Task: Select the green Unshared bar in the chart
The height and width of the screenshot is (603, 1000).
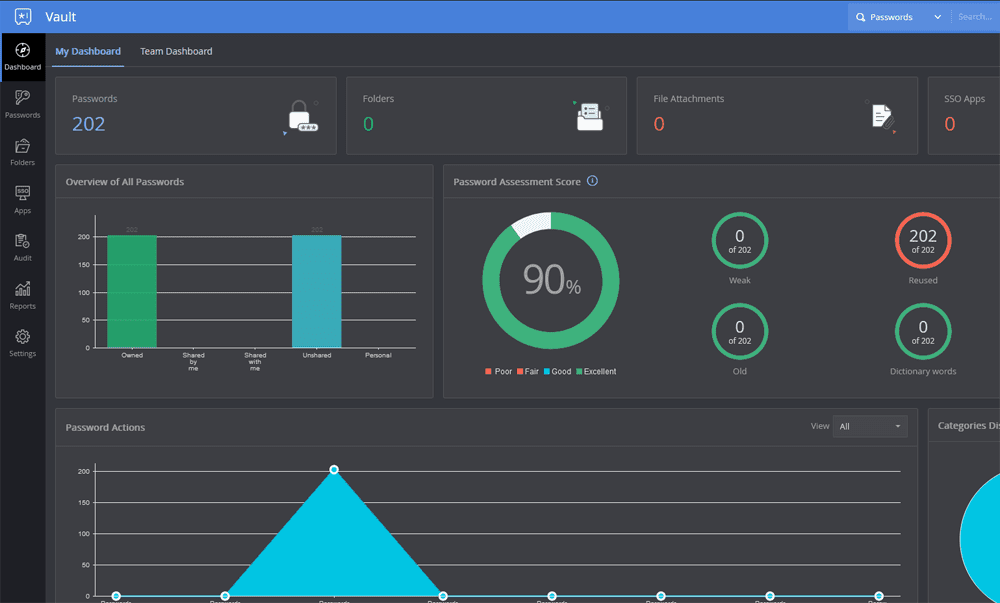Action: click(316, 290)
